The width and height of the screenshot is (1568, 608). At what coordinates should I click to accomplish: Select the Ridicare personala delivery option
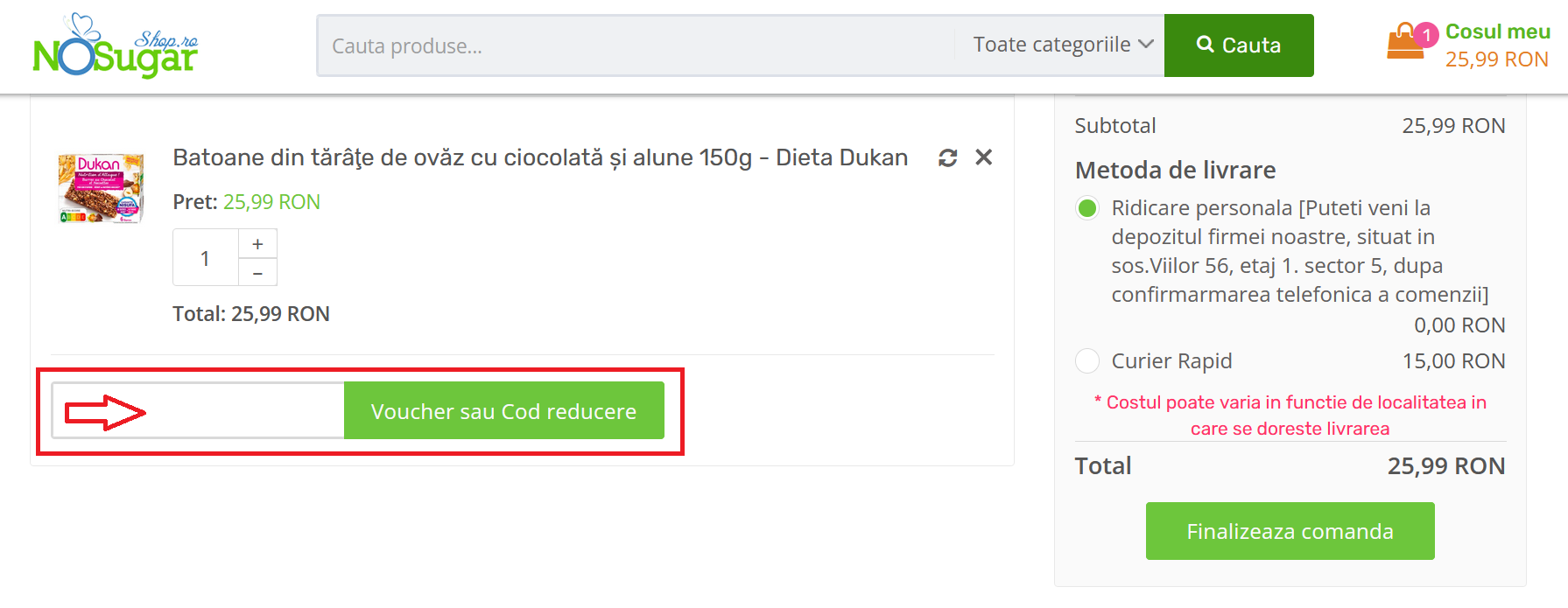pos(1087,208)
